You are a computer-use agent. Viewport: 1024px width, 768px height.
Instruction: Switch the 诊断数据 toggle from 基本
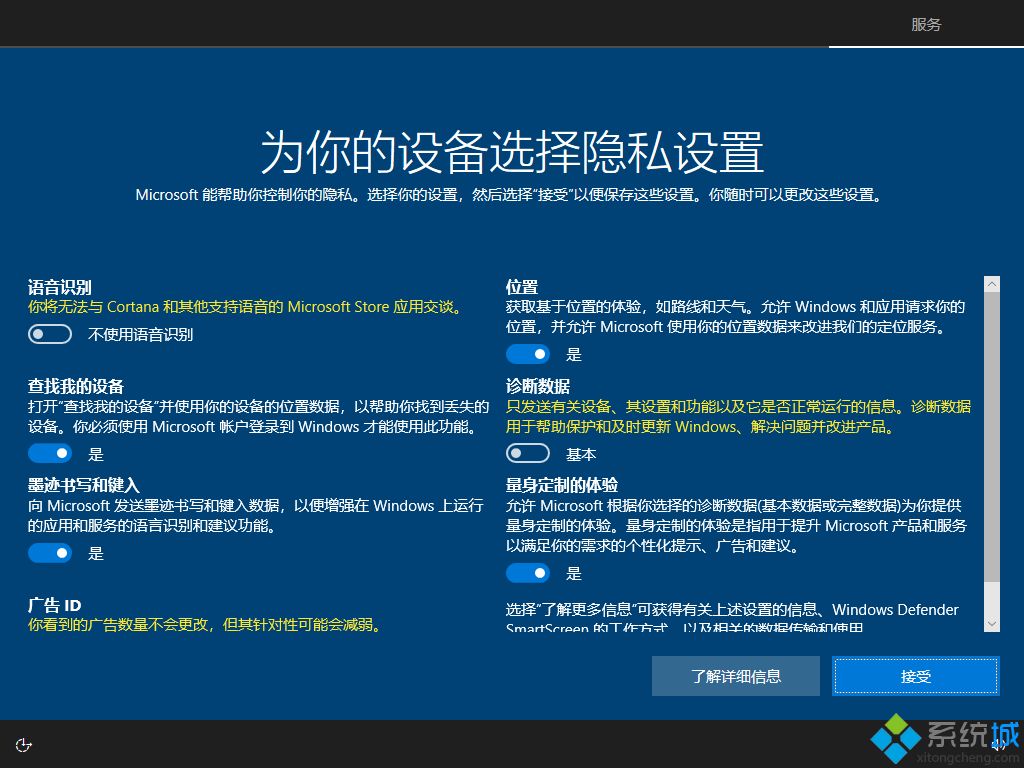tap(528, 453)
